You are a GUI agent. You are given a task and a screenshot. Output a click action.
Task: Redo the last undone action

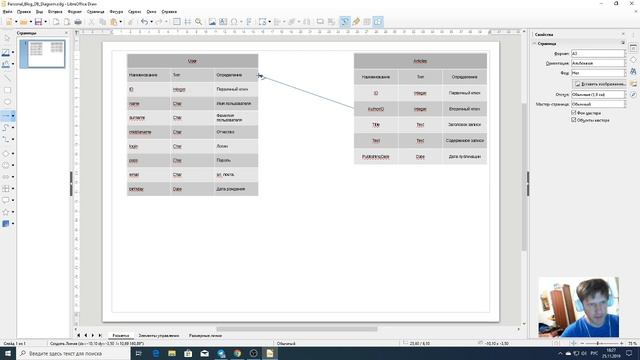[x=159, y=22]
